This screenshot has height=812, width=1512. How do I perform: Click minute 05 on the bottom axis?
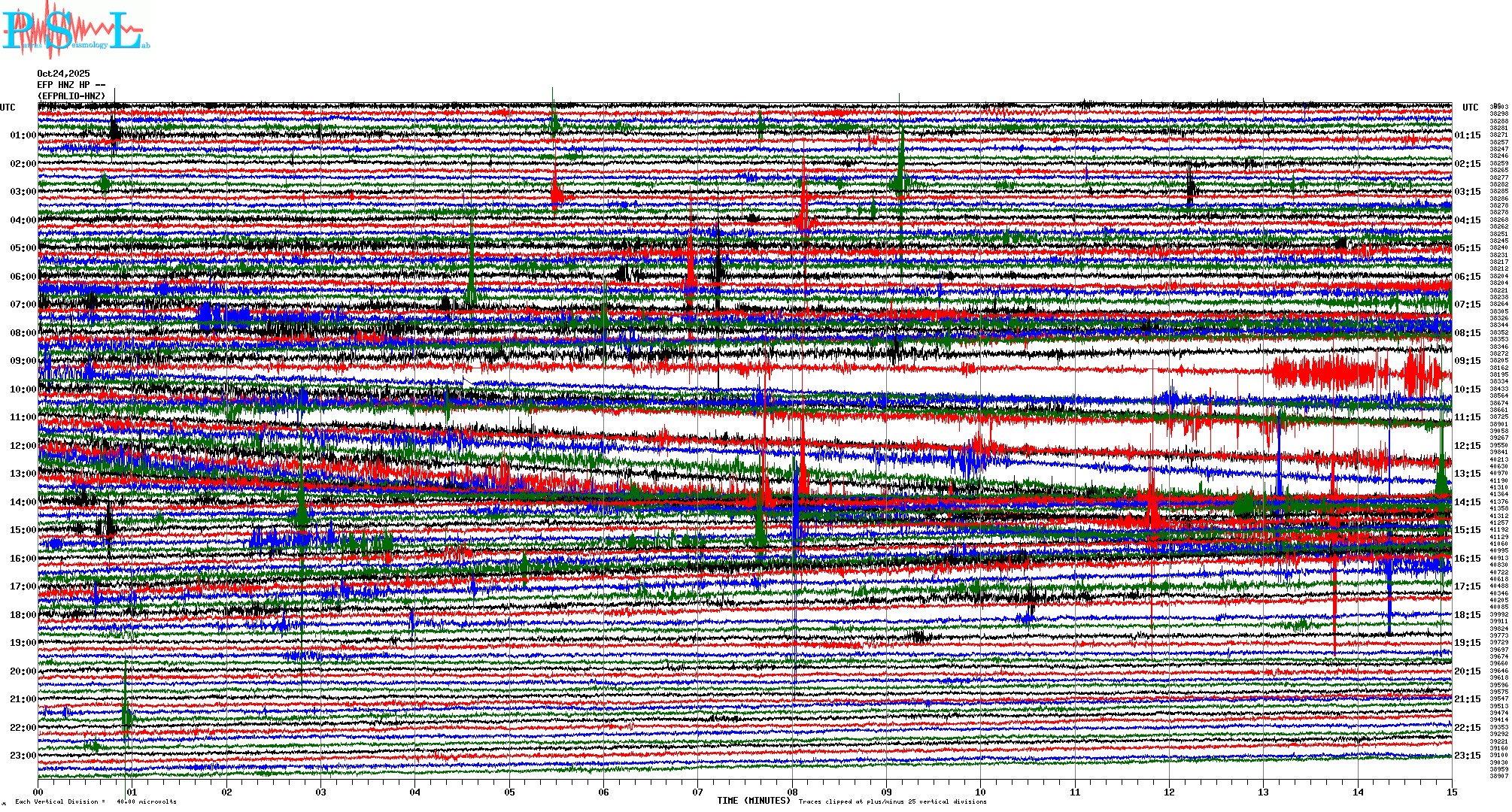click(x=509, y=792)
